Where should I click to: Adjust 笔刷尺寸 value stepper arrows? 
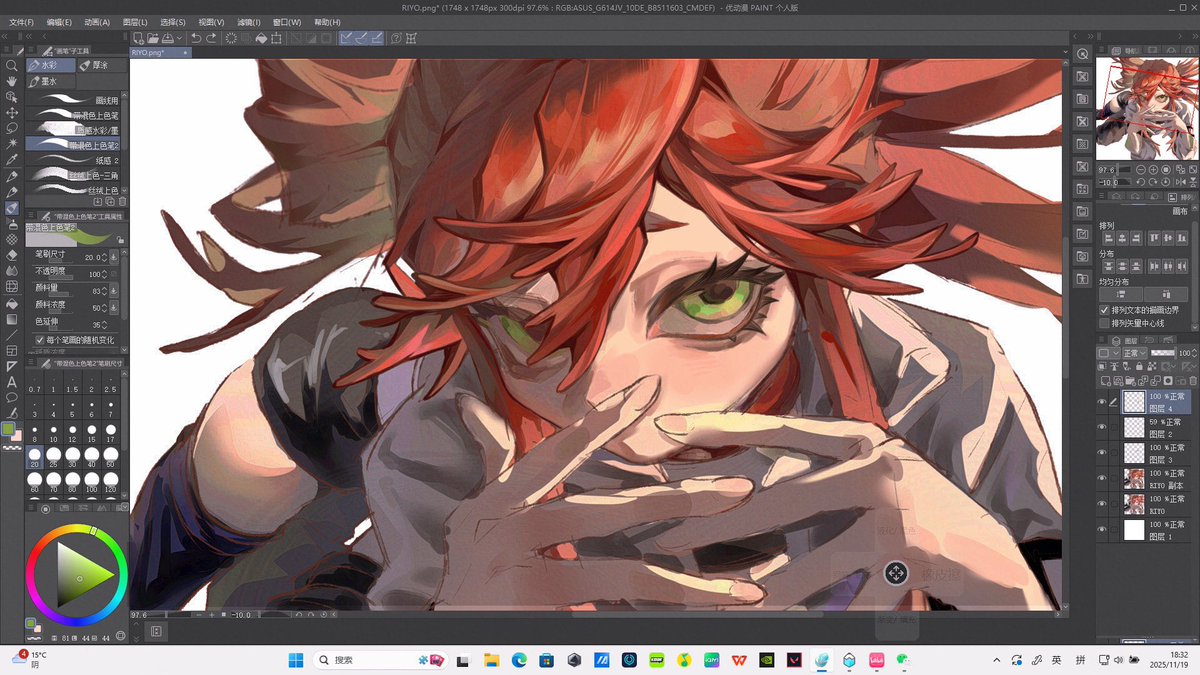[103, 257]
